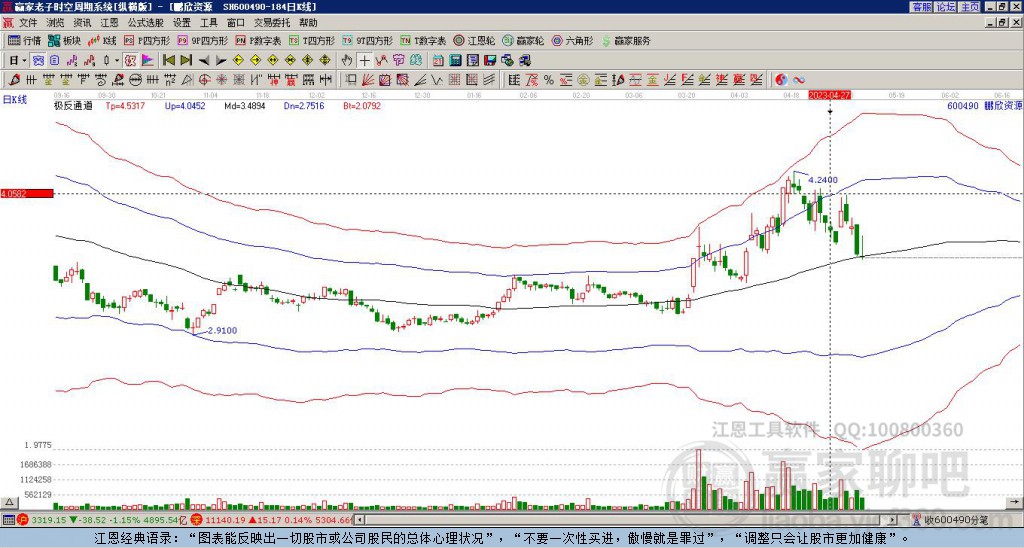1024x548 pixels.
Task: Open the 工具 menu
Action: [208, 23]
